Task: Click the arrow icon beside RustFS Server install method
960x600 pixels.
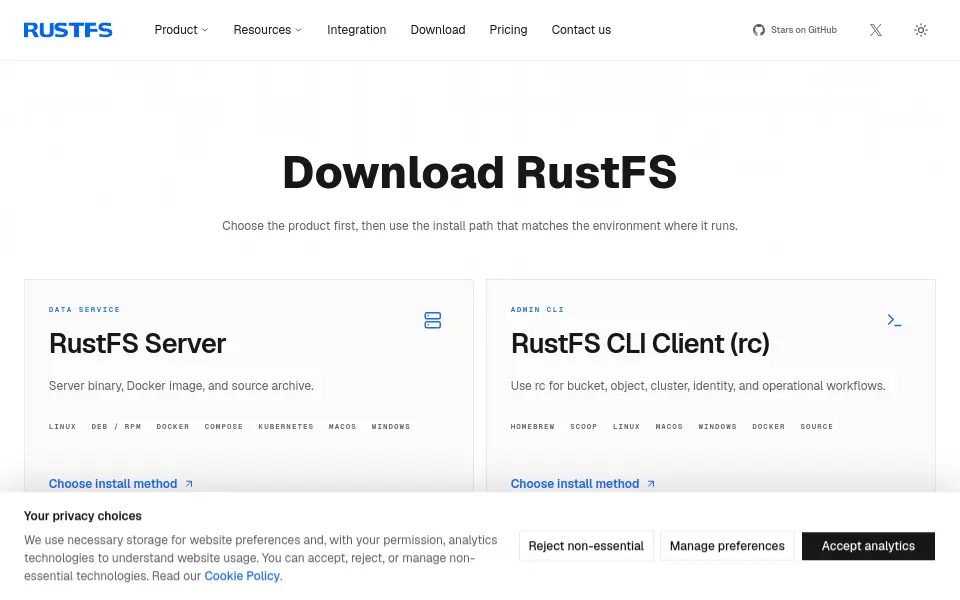Action: click(189, 484)
